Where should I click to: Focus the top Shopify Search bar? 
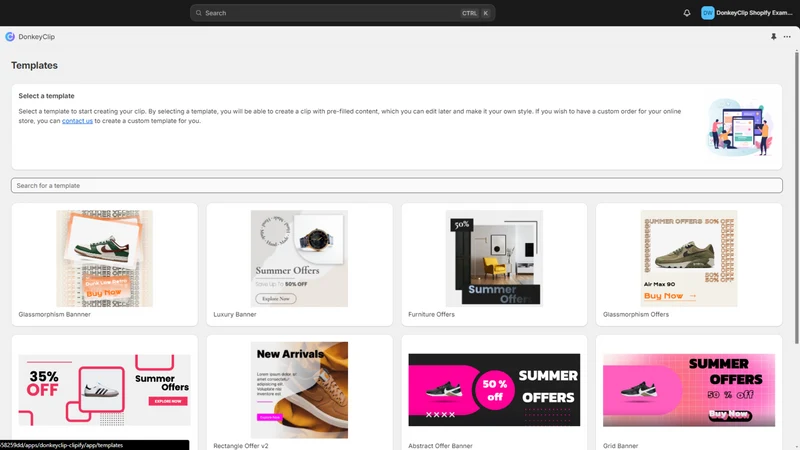tap(342, 13)
